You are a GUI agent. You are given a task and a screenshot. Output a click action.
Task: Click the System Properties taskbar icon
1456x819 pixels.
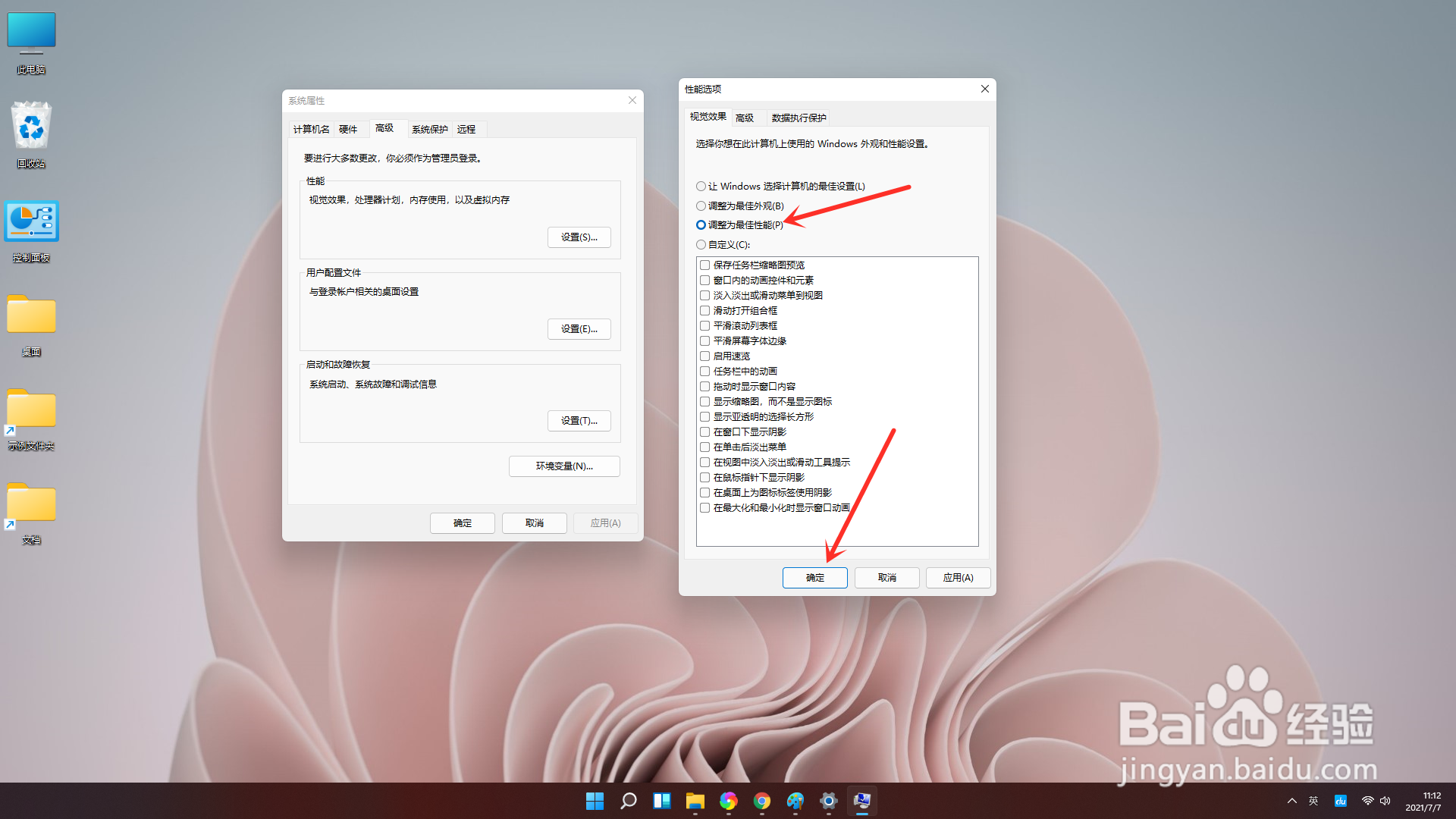point(862,801)
